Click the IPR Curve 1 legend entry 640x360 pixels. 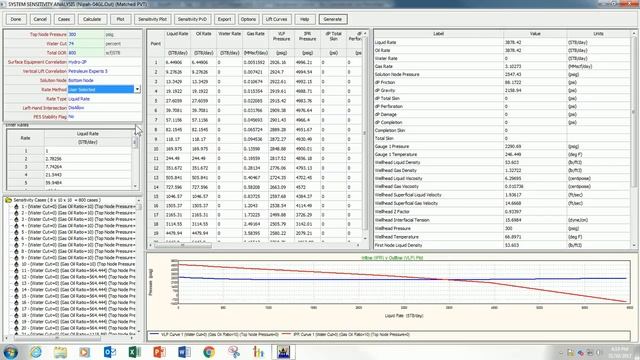coord(346,334)
